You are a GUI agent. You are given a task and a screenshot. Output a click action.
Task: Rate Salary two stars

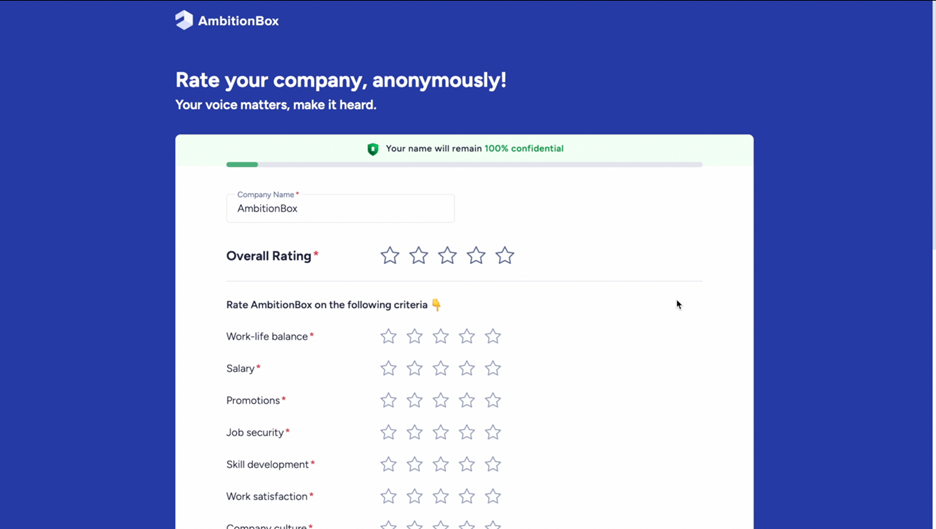[x=415, y=369]
